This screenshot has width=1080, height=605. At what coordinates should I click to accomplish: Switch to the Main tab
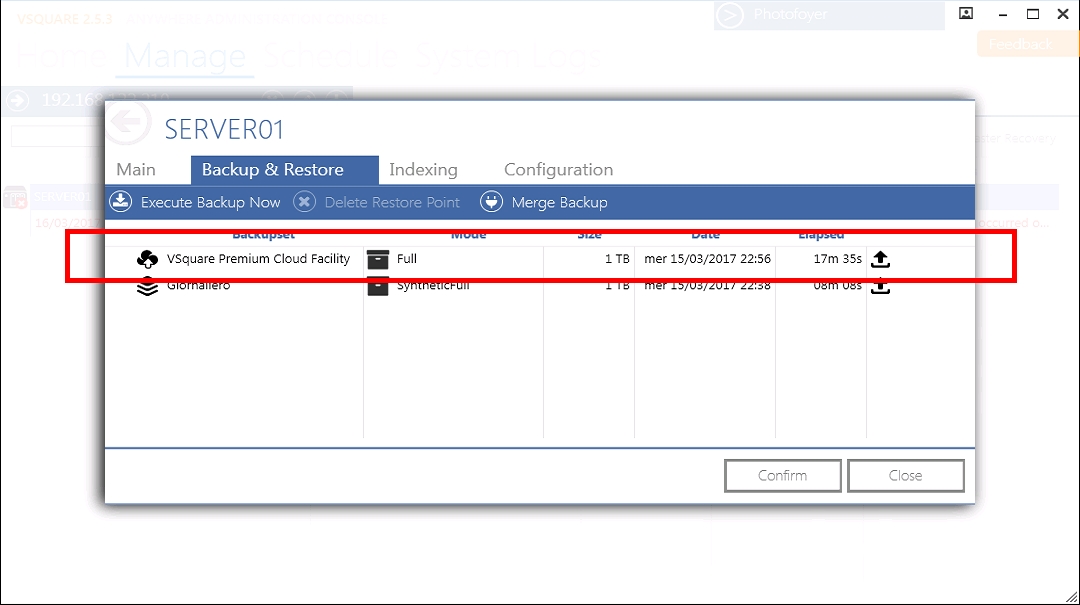136,170
